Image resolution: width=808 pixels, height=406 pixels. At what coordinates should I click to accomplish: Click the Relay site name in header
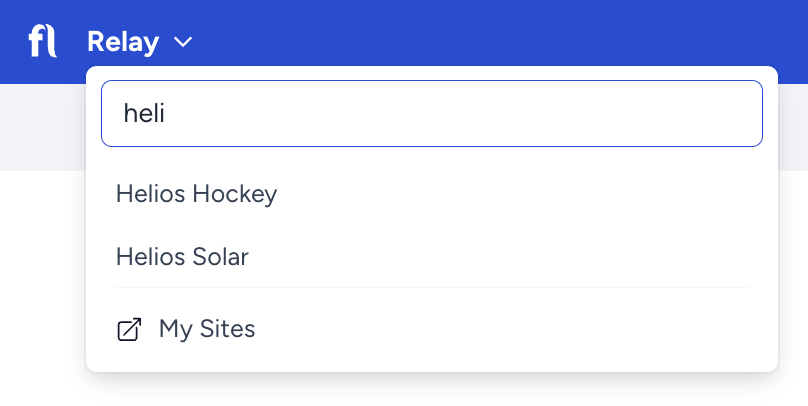[123, 42]
